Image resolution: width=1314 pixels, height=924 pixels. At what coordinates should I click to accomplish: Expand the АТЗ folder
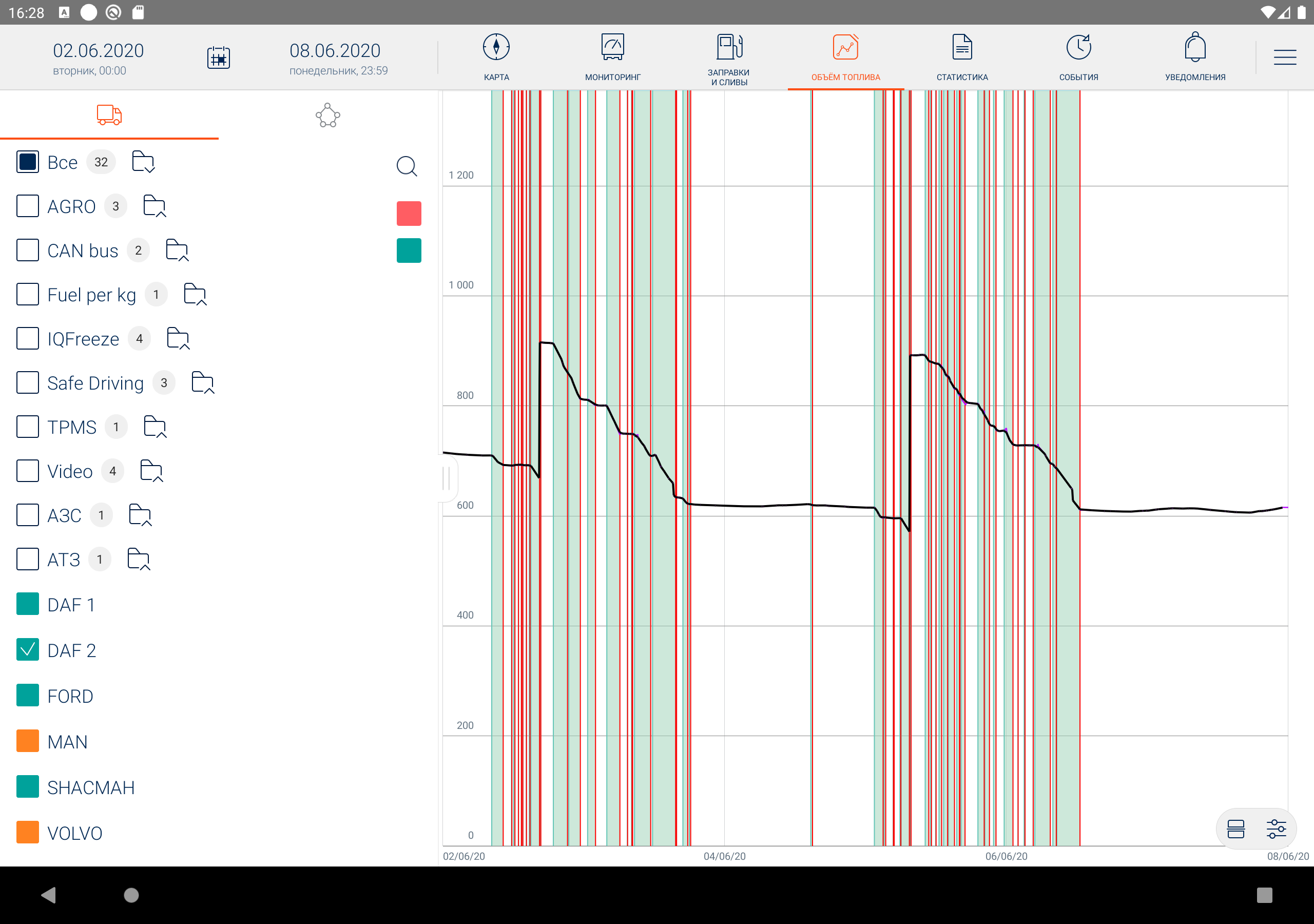click(x=139, y=559)
